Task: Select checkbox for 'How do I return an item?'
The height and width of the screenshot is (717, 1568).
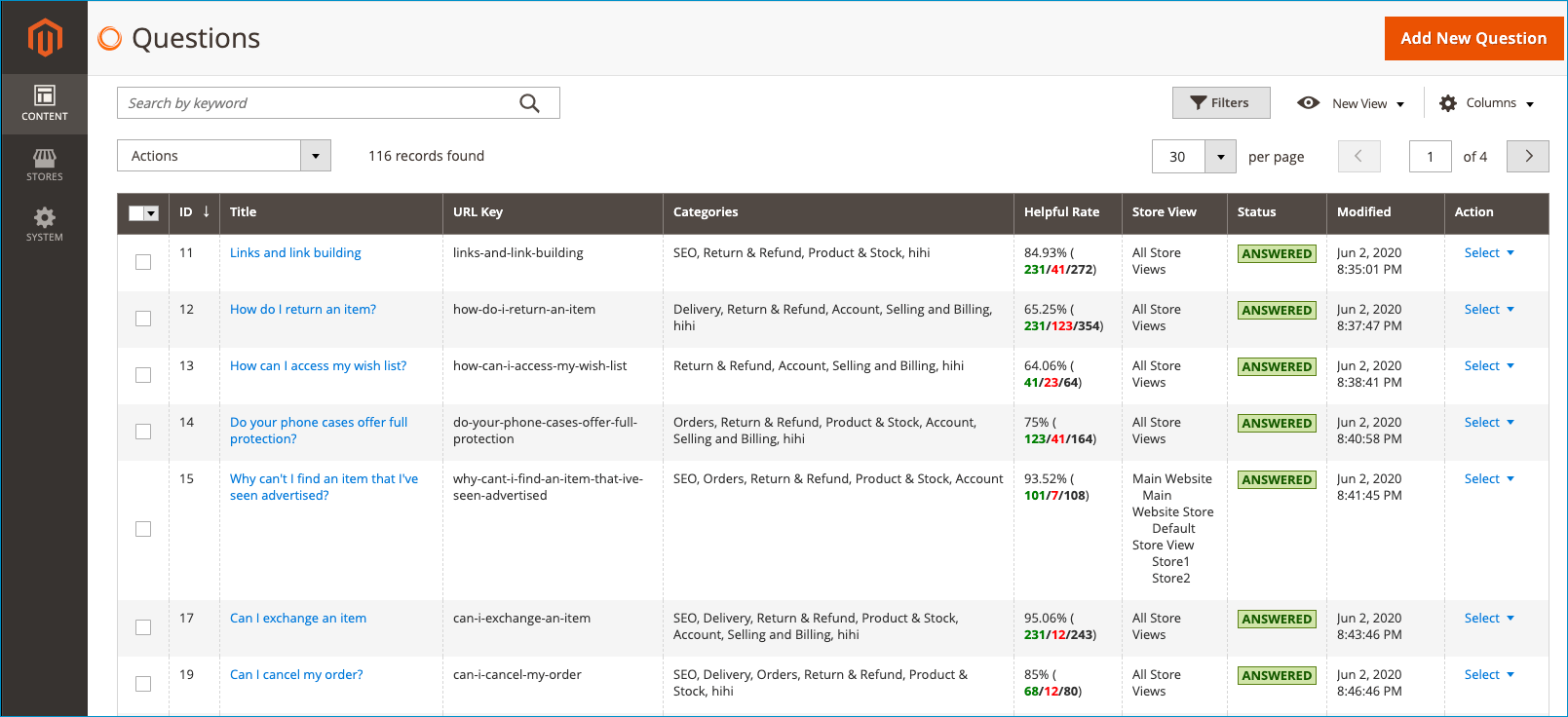Action: coord(143,319)
